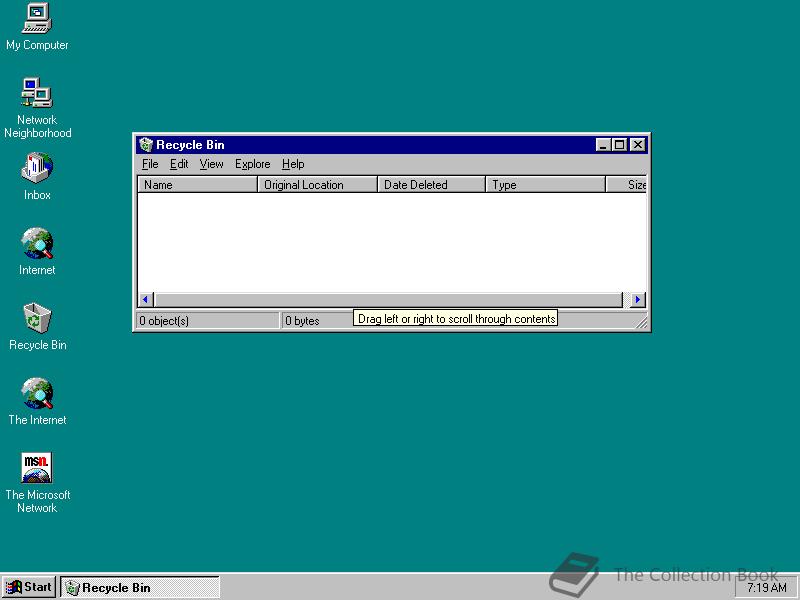Click the 0 bytes status text
The height and width of the screenshot is (600, 800).
click(302, 321)
